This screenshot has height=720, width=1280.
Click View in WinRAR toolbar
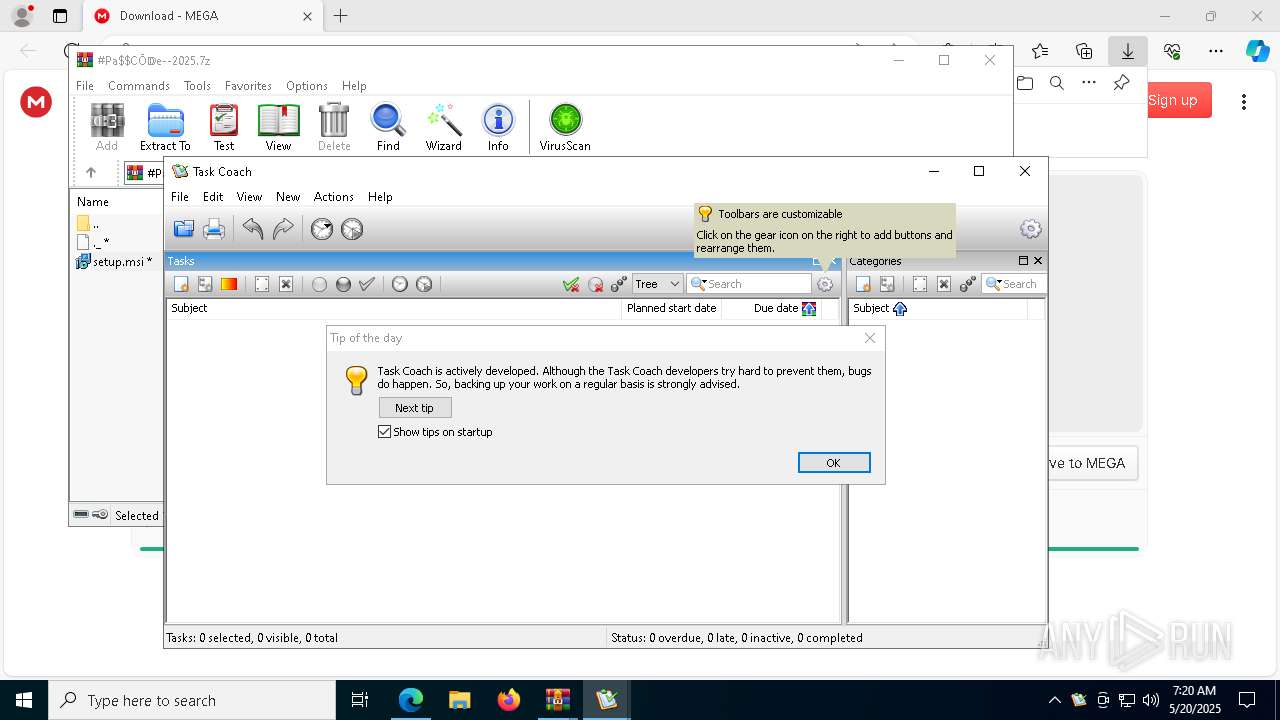(278, 127)
